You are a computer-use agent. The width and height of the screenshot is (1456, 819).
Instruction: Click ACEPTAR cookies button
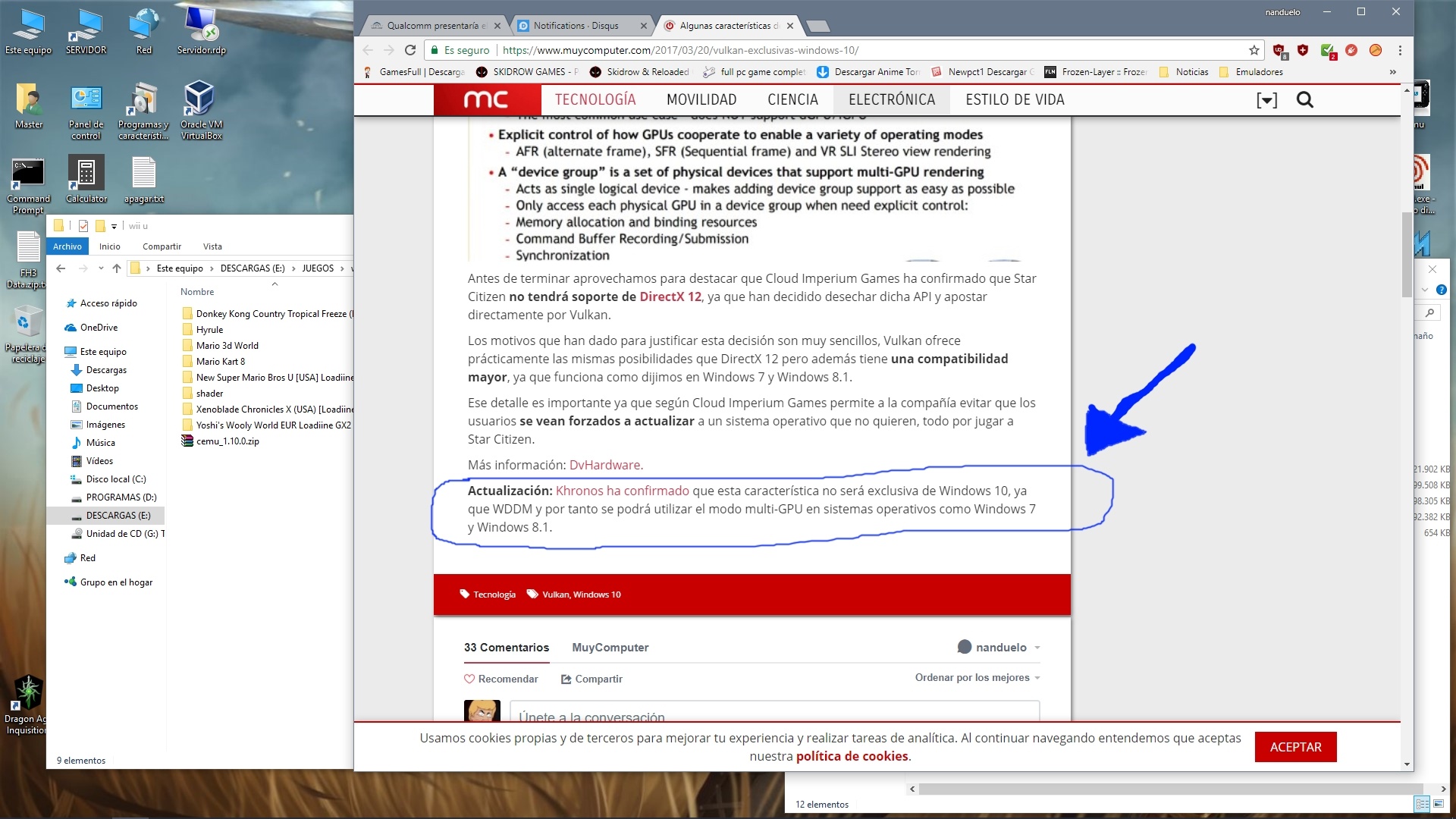1295,747
